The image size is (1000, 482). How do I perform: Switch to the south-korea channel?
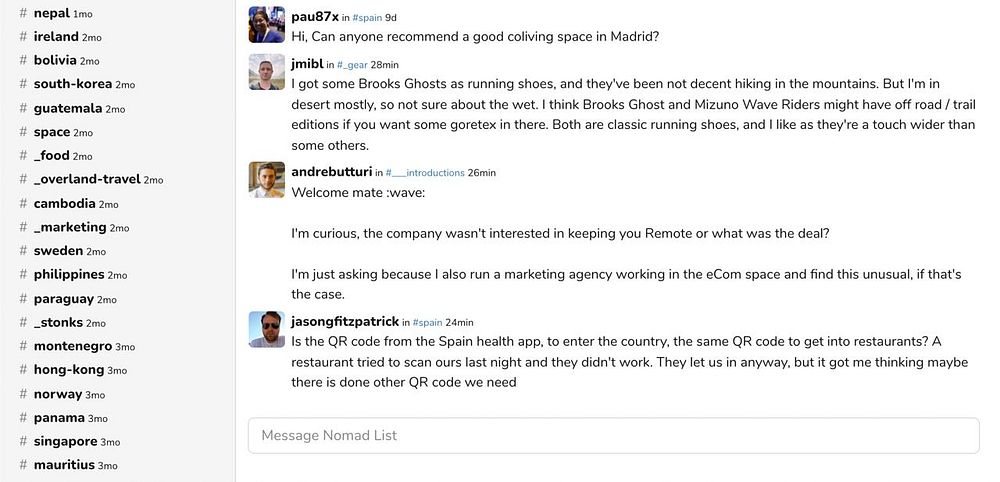coord(72,84)
